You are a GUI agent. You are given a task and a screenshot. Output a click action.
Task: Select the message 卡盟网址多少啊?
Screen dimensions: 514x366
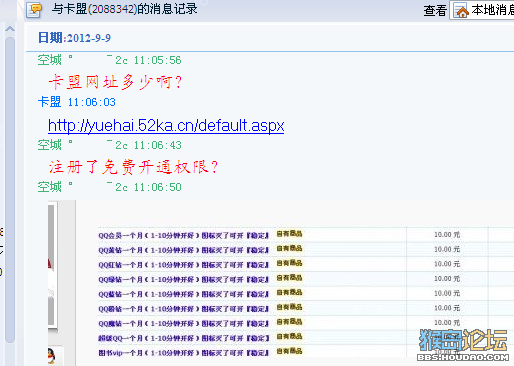click(x=115, y=82)
